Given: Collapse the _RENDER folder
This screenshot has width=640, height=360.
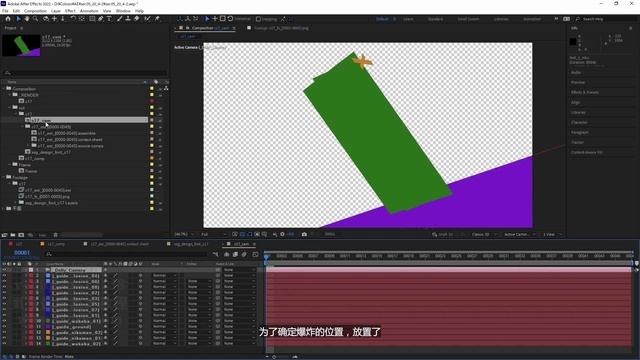Looking at the screenshot, I should click(10, 95).
